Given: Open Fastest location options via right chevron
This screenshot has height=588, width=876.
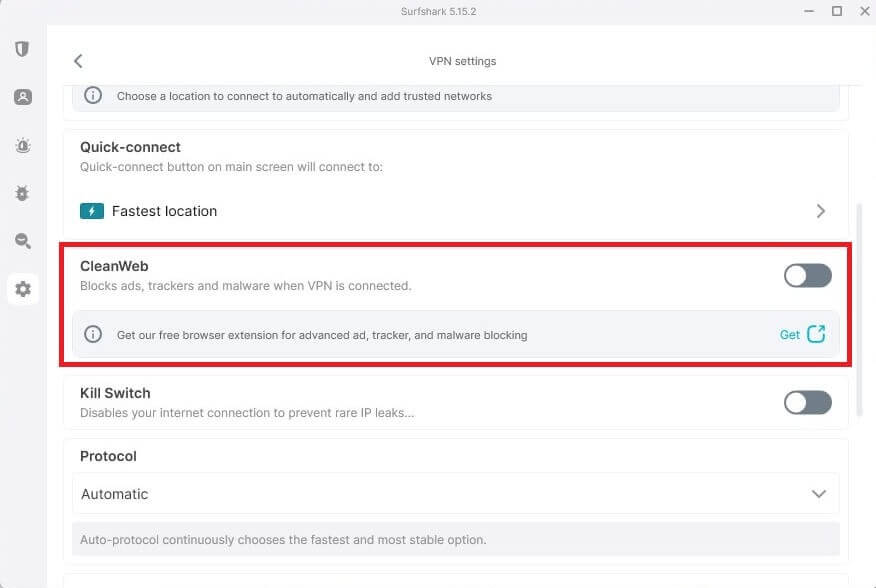Looking at the screenshot, I should 820,211.
